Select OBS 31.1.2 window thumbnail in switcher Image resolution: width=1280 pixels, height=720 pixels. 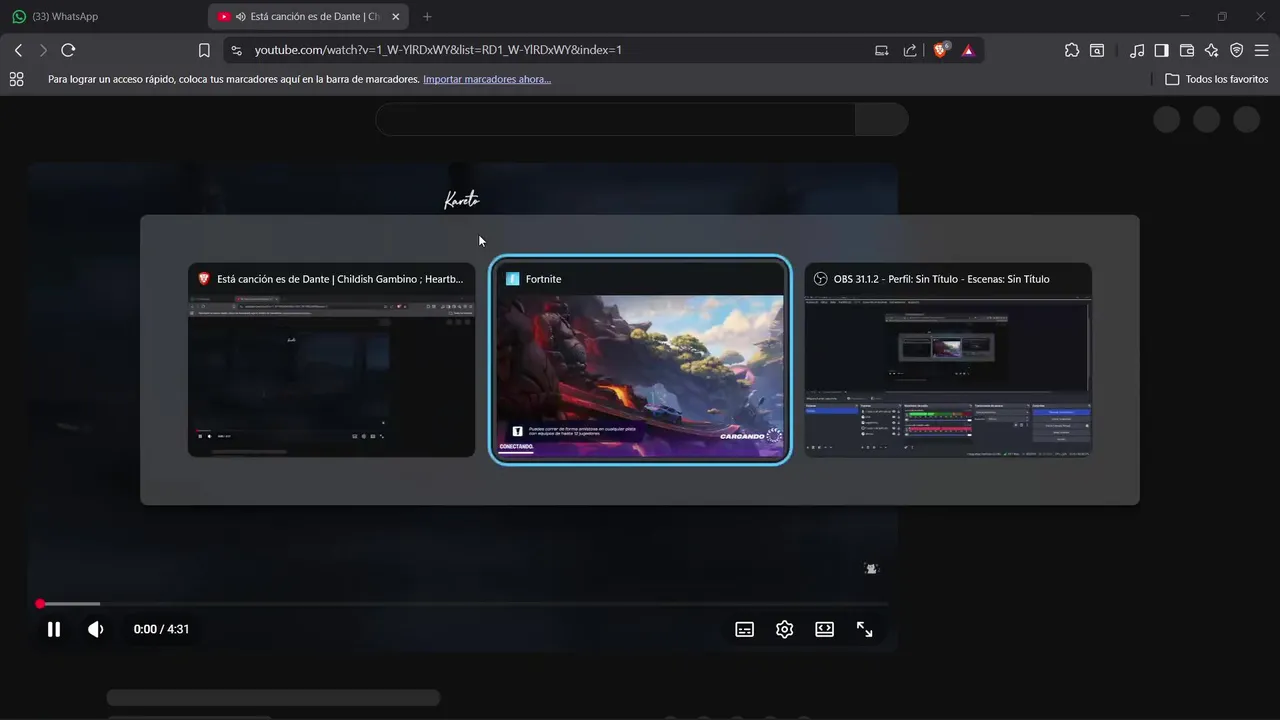(x=948, y=360)
